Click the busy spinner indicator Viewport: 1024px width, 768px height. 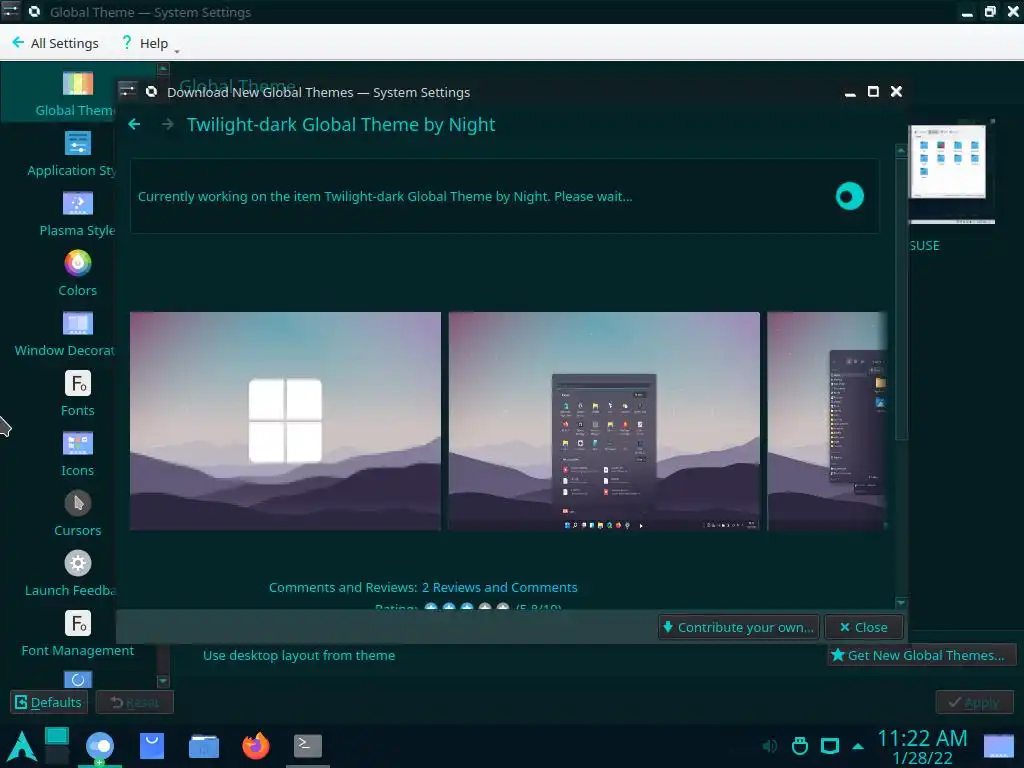click(849, 196)
